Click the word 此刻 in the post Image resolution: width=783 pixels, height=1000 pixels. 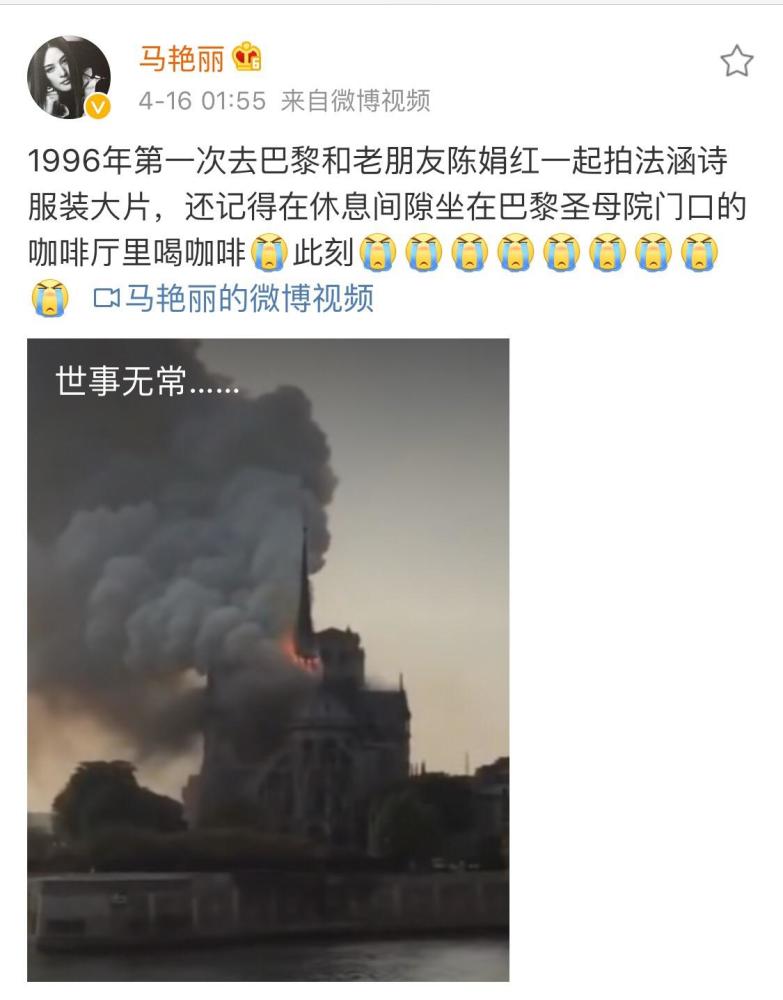click(323, 253)
